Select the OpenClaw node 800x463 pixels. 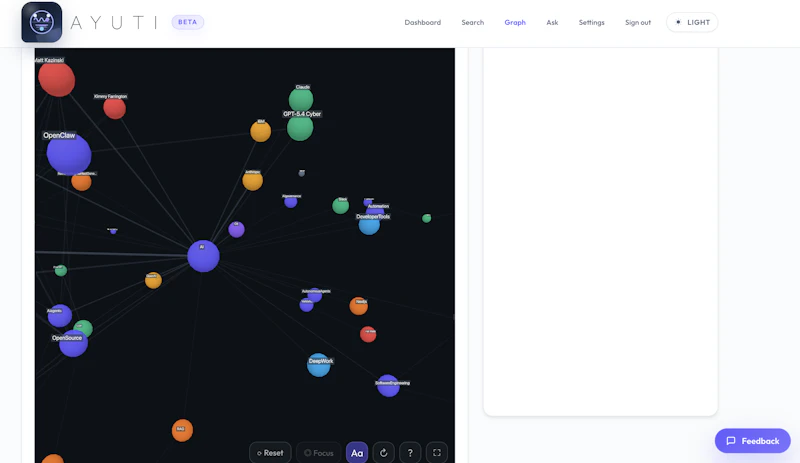pos(69,154)
